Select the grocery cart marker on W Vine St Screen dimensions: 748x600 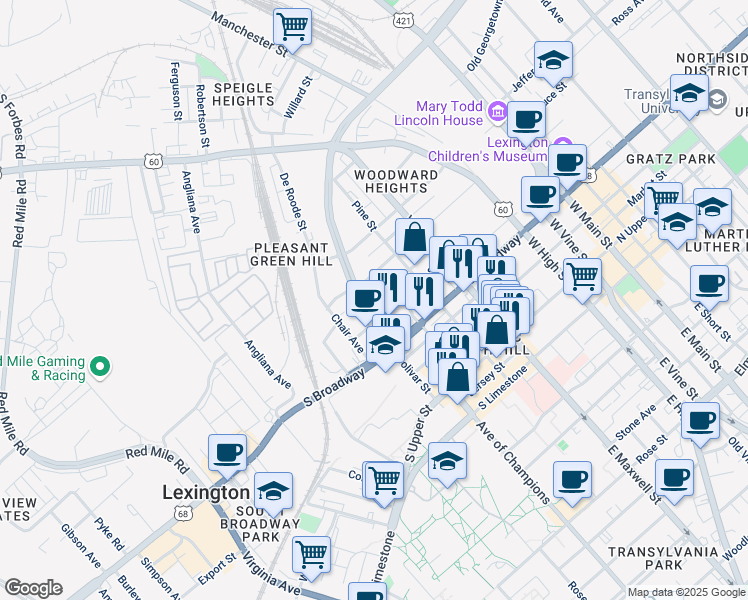582,278
